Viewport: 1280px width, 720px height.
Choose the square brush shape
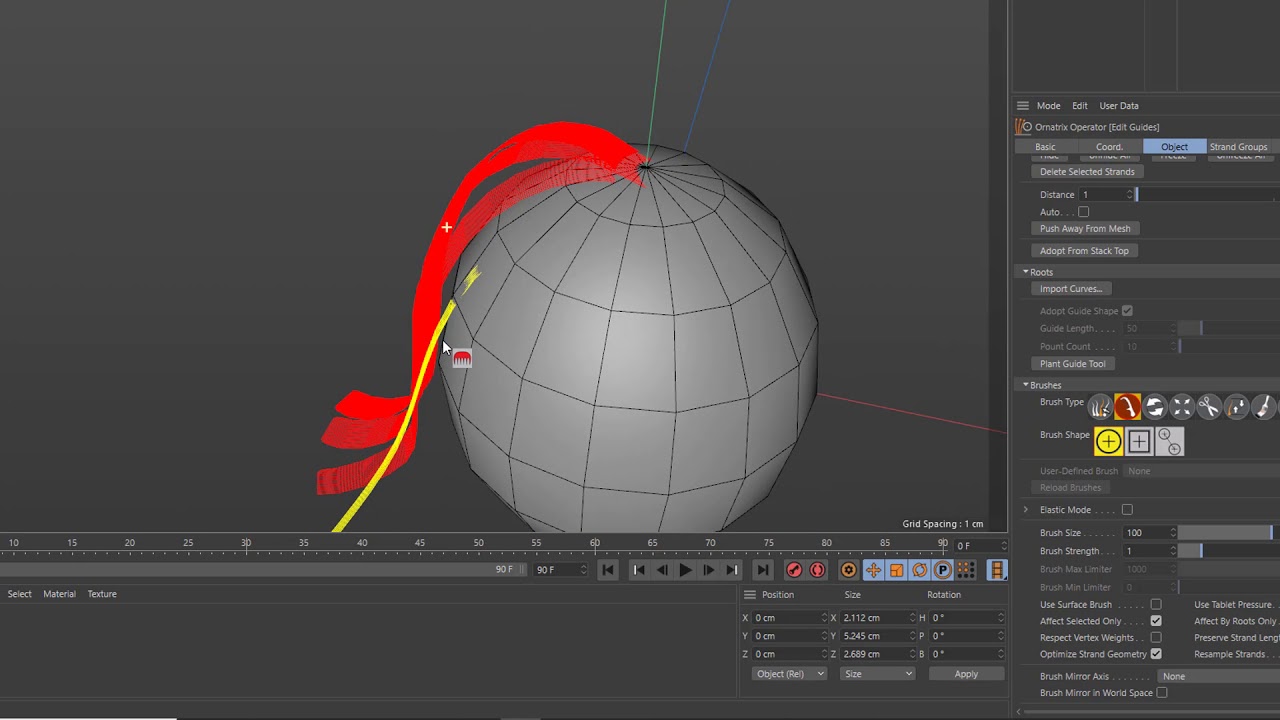click(1138, 441)
